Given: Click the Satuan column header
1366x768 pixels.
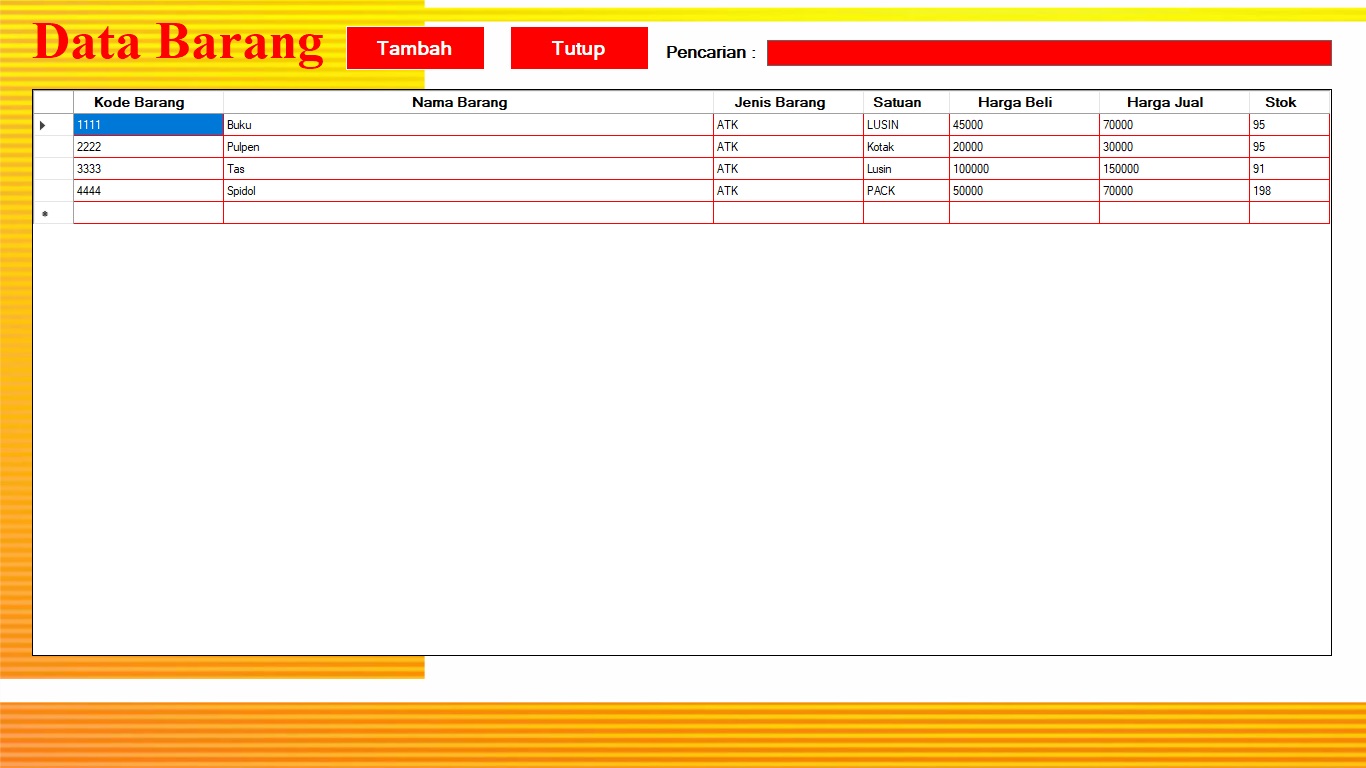Looking at the screenshot, I should coord(906,102).
